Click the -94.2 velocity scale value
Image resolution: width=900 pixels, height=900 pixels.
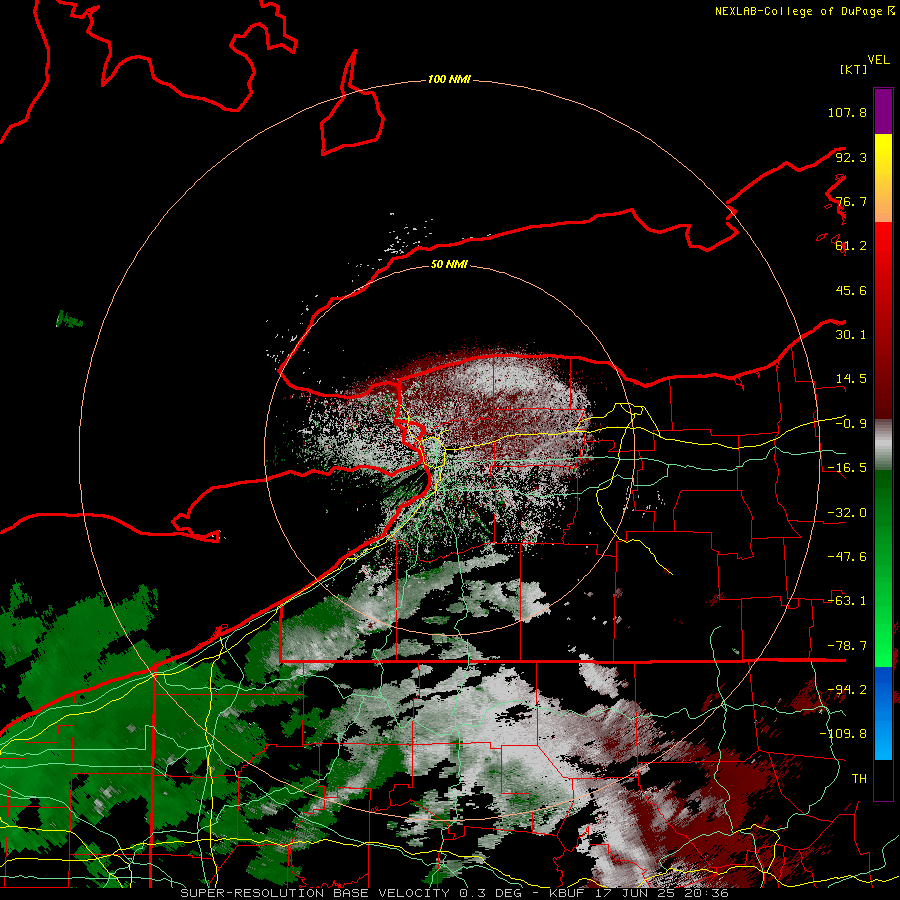847,689
